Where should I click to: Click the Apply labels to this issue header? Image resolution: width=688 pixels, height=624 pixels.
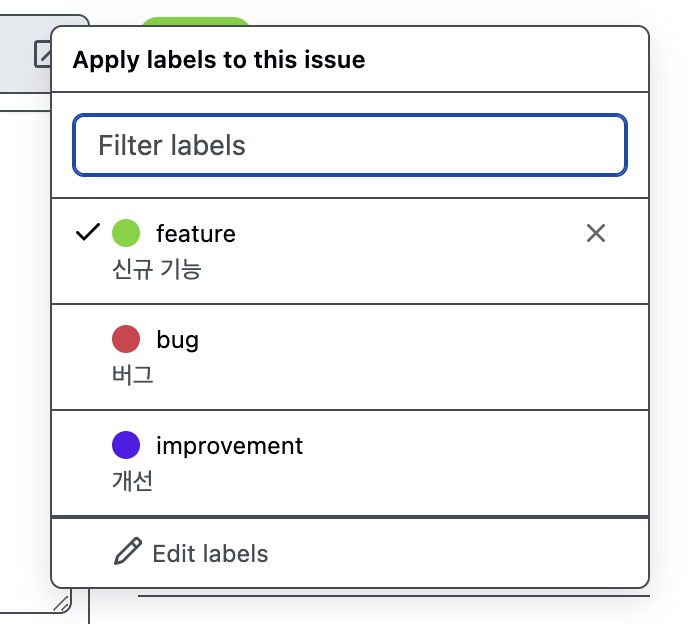tap(219, 60)
